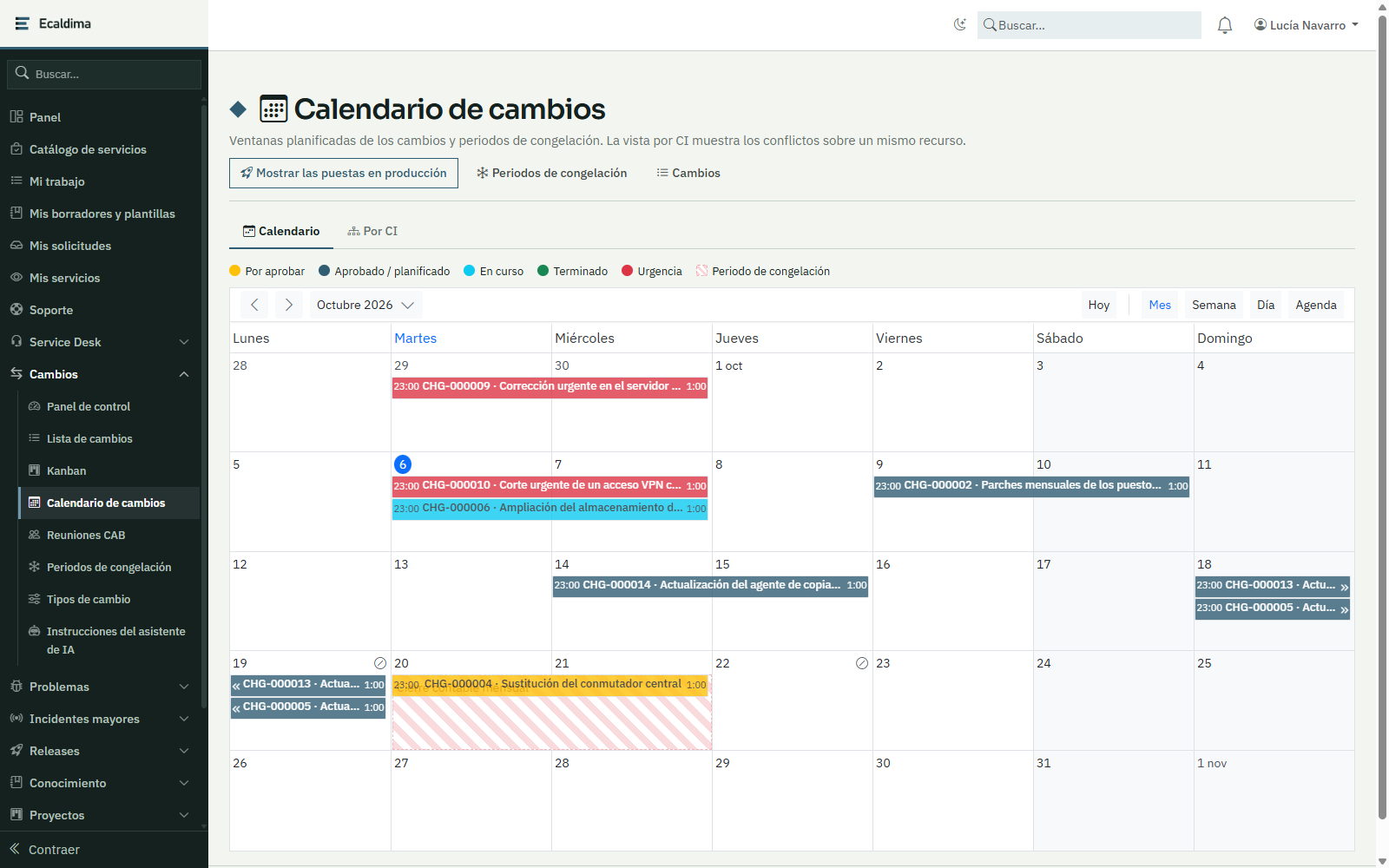The height and width of the screenshot is (868, 1389).
Task: Click the Hoy button
Action: tap(1099, 305)
